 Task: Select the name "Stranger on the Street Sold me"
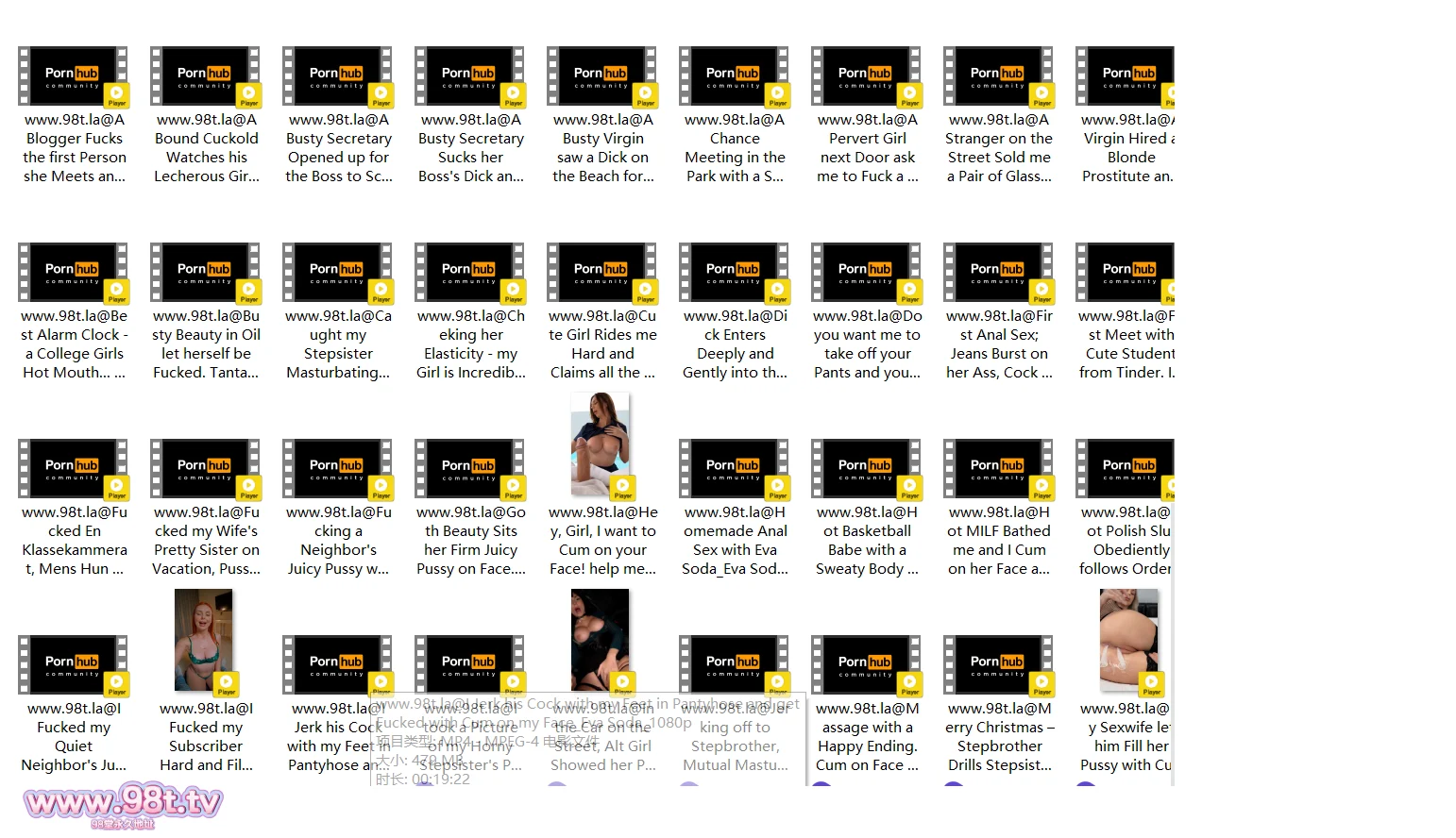point(999,148)
